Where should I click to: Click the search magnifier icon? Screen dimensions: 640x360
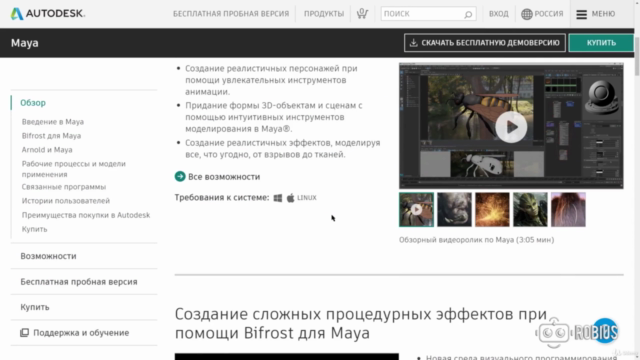point(468,14)
